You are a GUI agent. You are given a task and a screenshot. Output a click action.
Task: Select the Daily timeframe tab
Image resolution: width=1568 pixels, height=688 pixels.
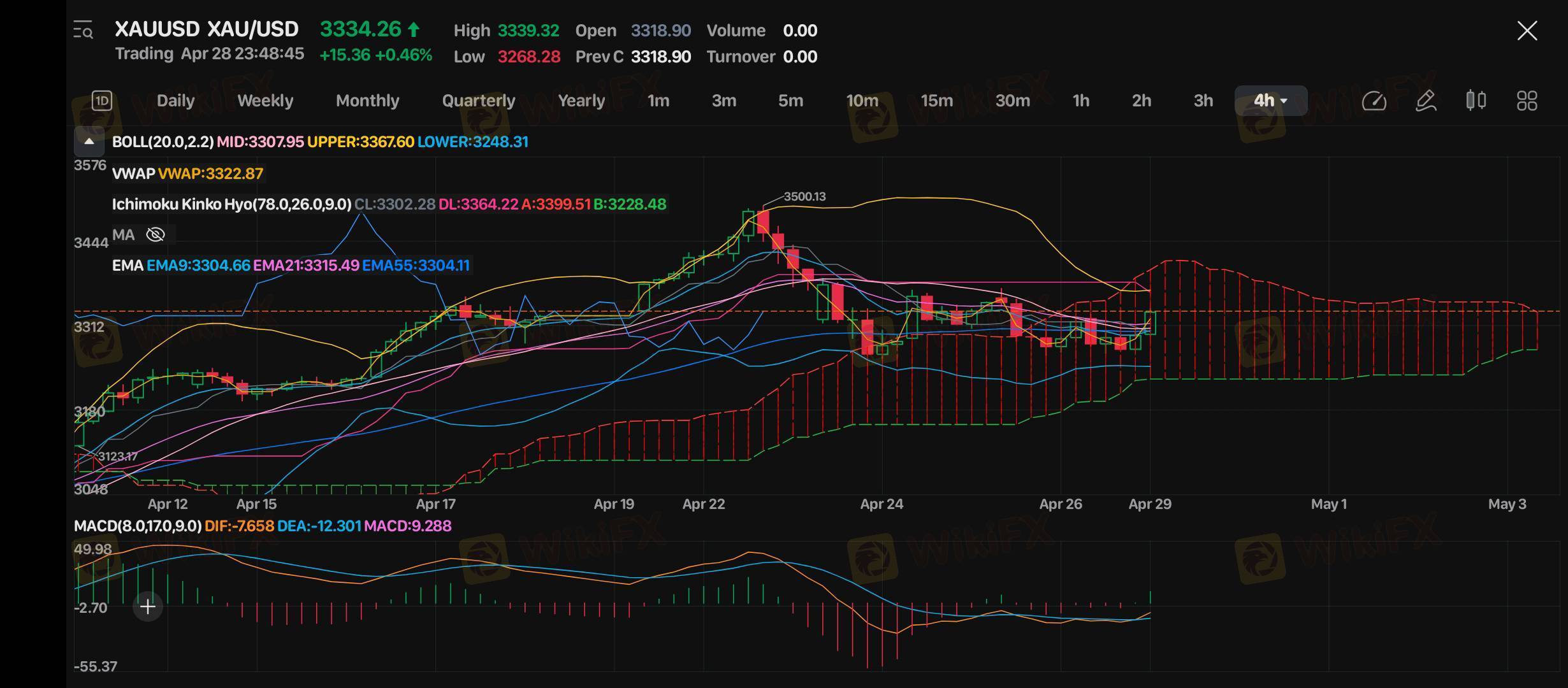click(x=175, y=101)
